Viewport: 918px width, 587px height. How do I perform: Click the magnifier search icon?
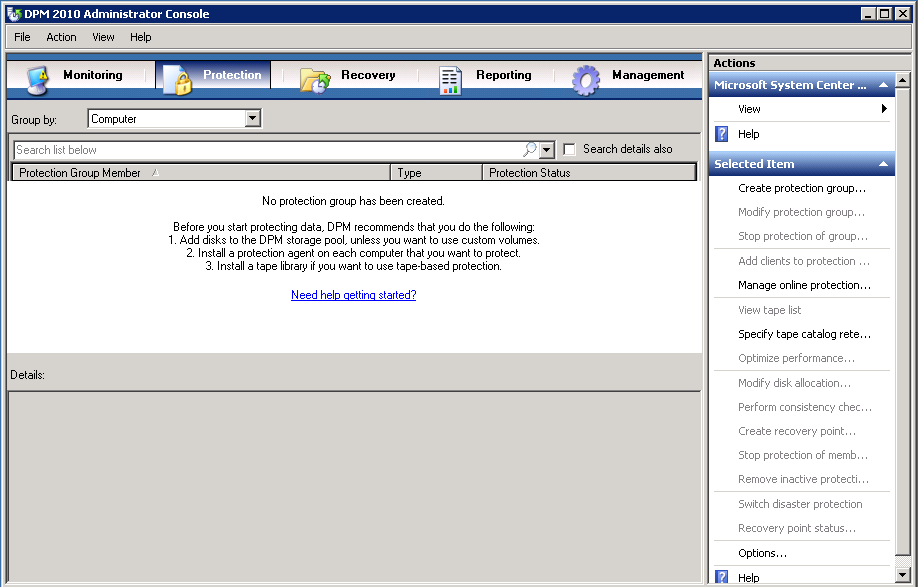point(529,149)
